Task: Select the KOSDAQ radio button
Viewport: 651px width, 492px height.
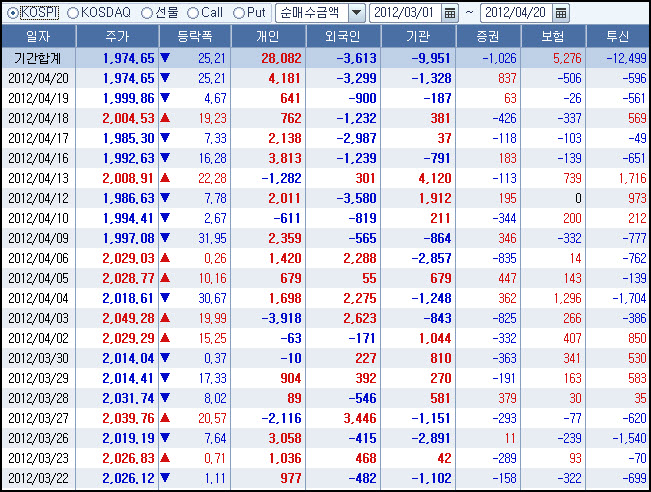Action: (73, 13)
